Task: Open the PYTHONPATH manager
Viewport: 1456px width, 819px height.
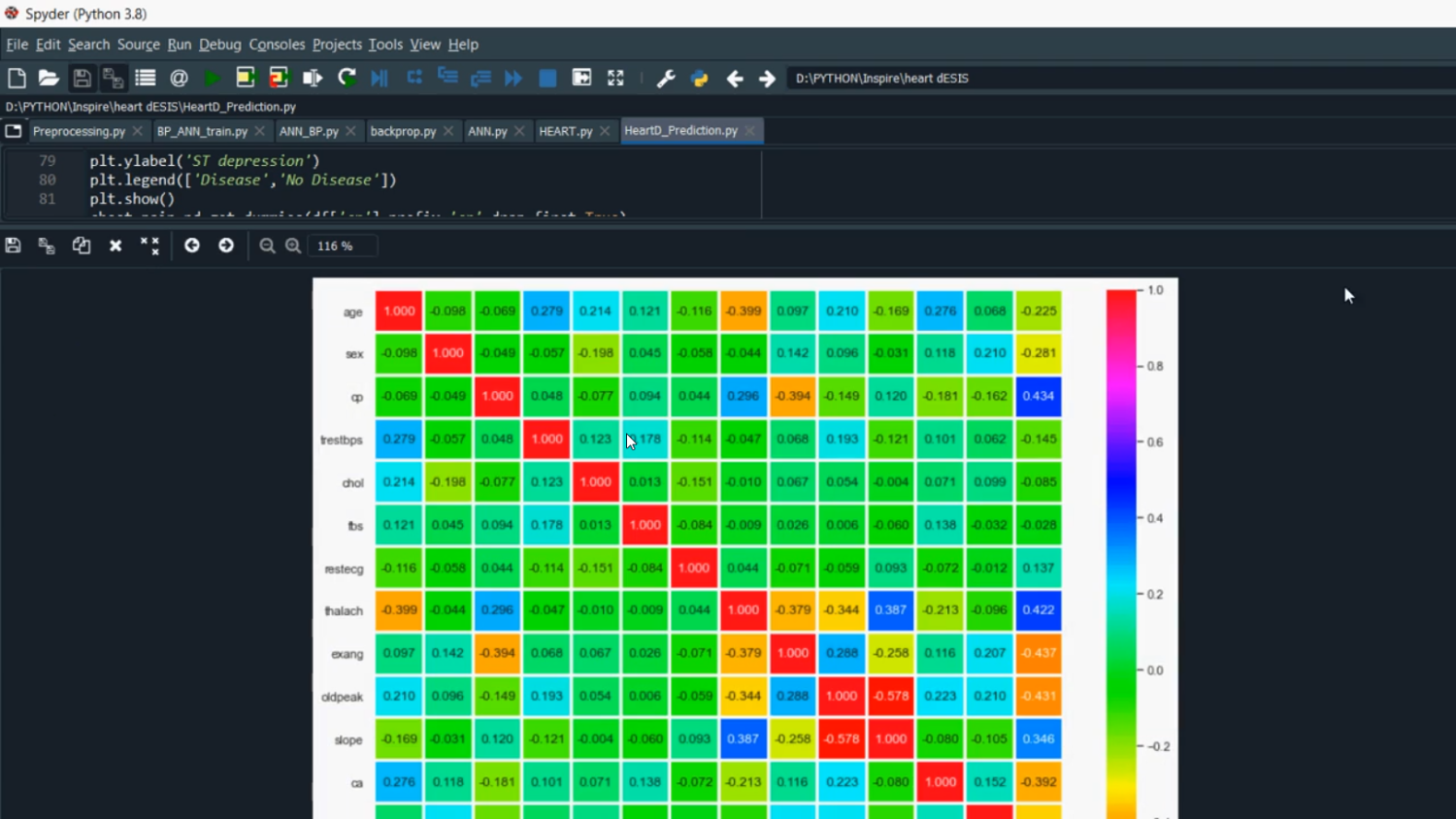Action: (x=699, y=78)
